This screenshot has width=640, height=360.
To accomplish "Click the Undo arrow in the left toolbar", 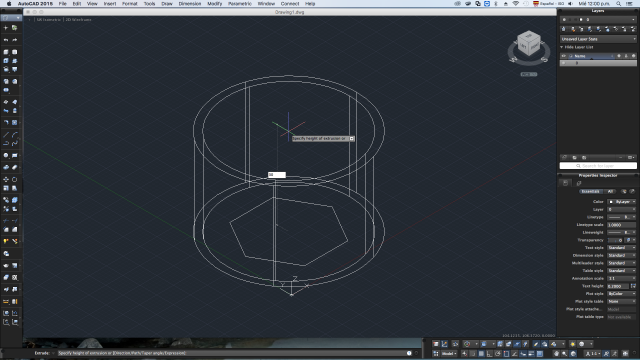I will [6, 40].
